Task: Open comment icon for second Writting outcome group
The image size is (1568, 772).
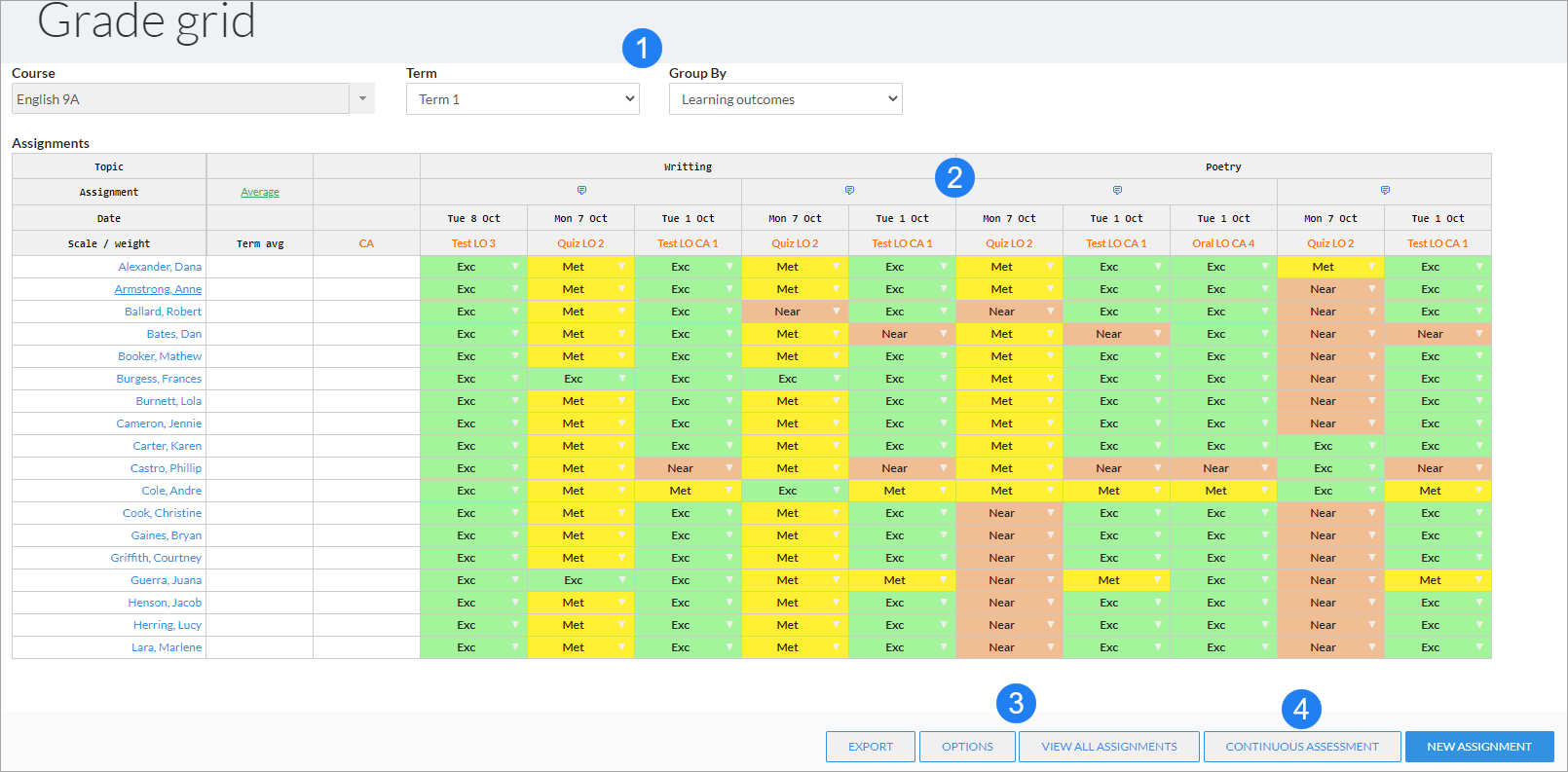Action: (x=849, y=191)
